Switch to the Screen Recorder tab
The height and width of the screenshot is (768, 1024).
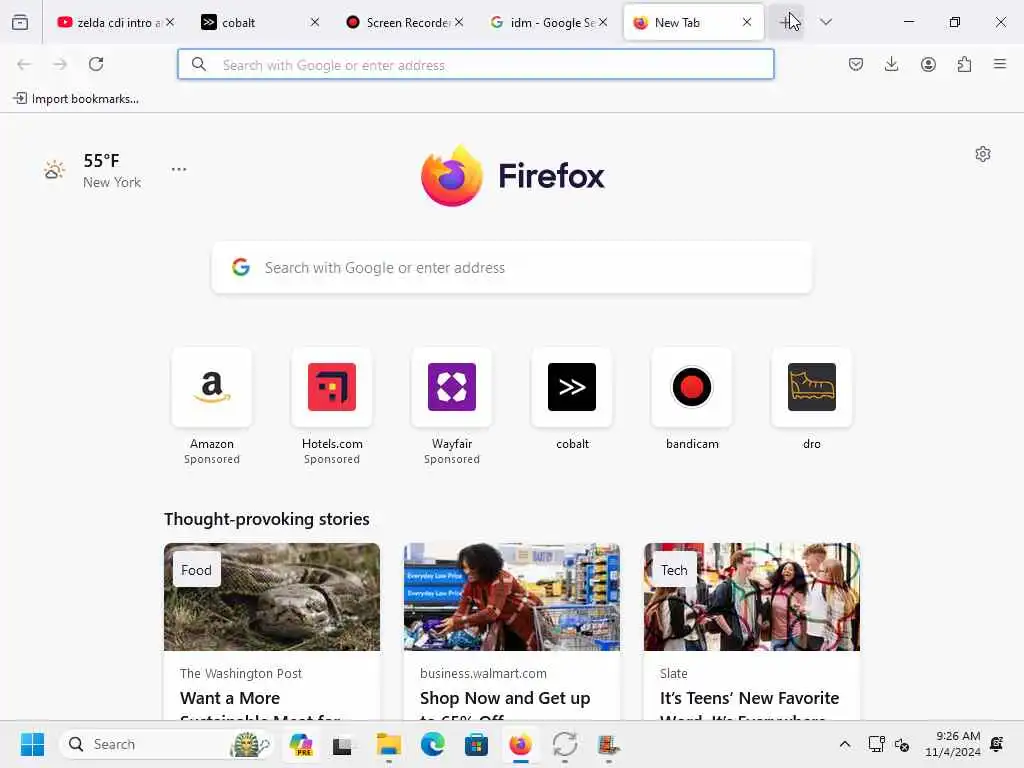click(x=398, y=22)
